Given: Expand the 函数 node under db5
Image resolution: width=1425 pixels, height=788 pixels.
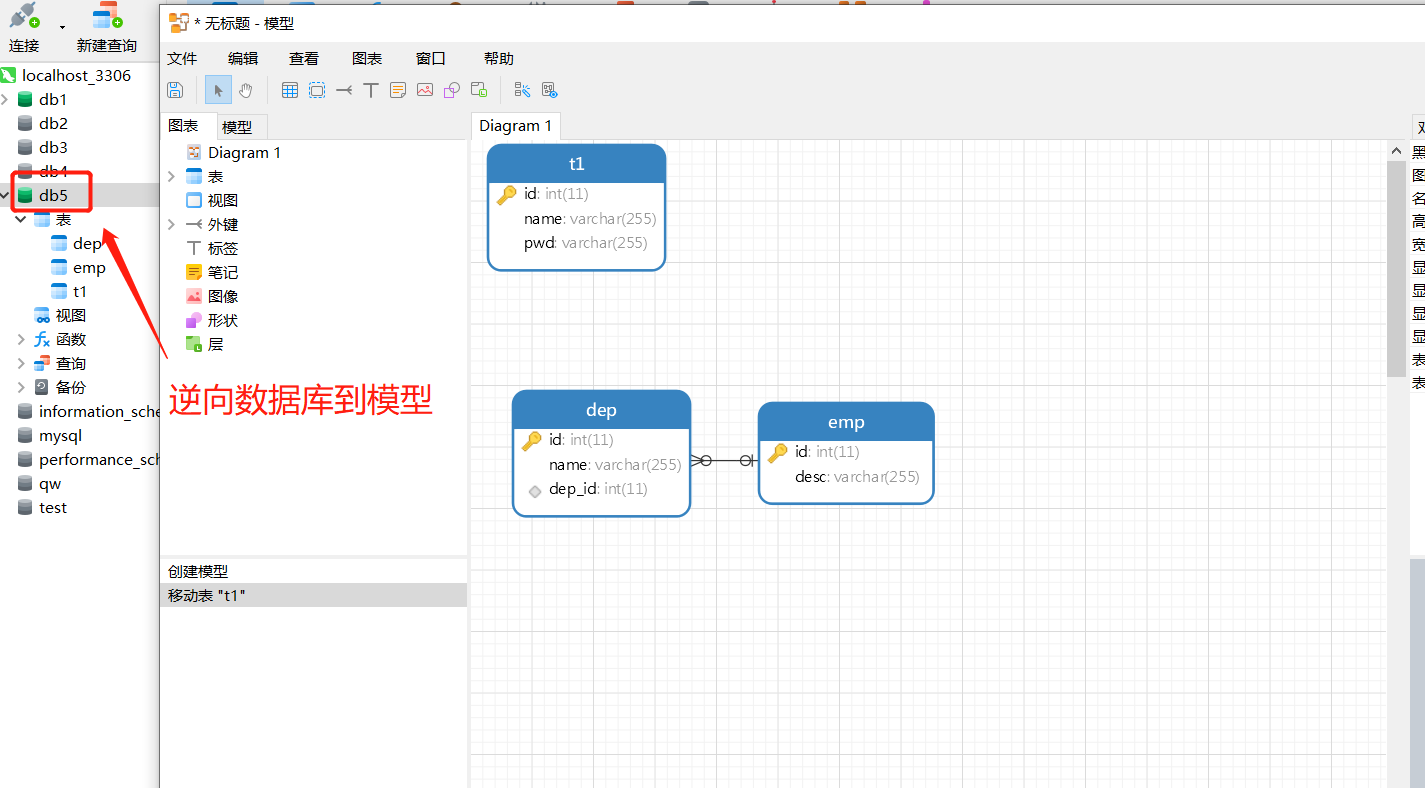Looking at the screenshot, I should pos(21,340).
